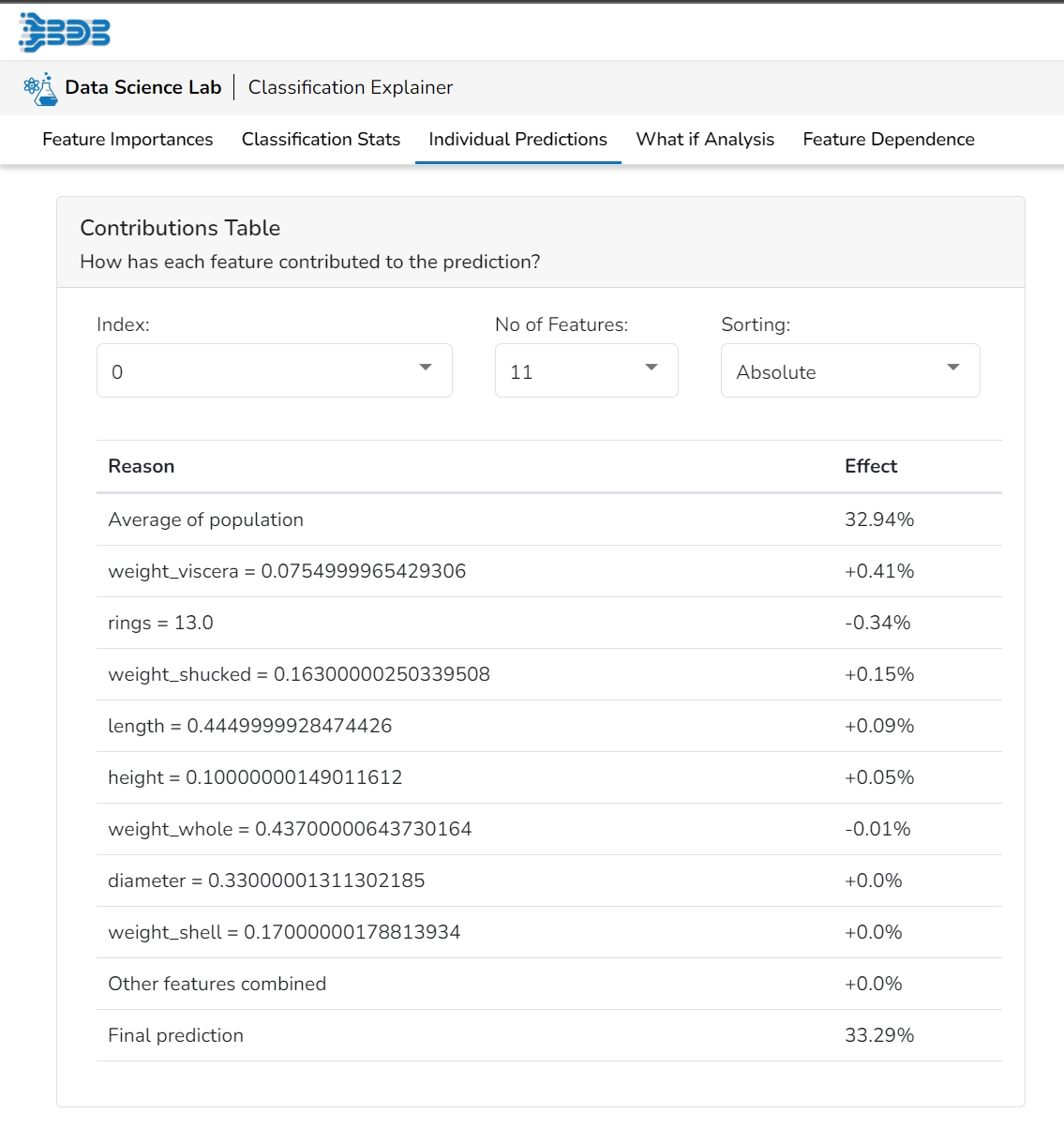
Task: Open the Index dropdown arrow
Action: [x=426, y=368]
